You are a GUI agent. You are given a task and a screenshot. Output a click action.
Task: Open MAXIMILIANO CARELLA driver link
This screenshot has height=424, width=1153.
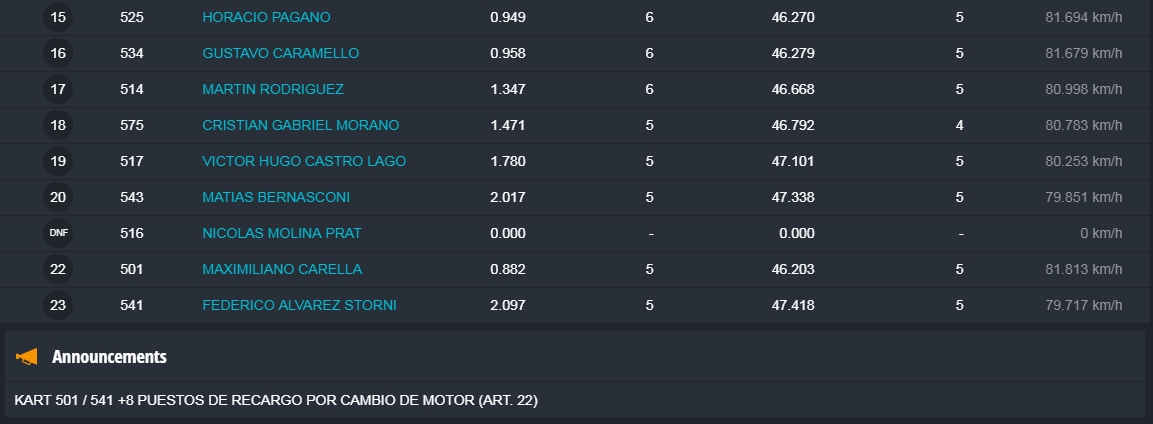tap(282, 269)
